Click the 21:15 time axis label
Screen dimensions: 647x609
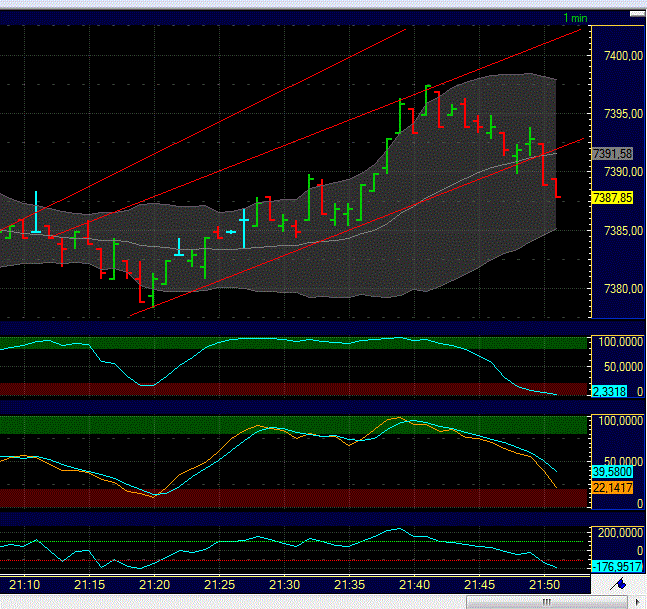pos(90,585)
